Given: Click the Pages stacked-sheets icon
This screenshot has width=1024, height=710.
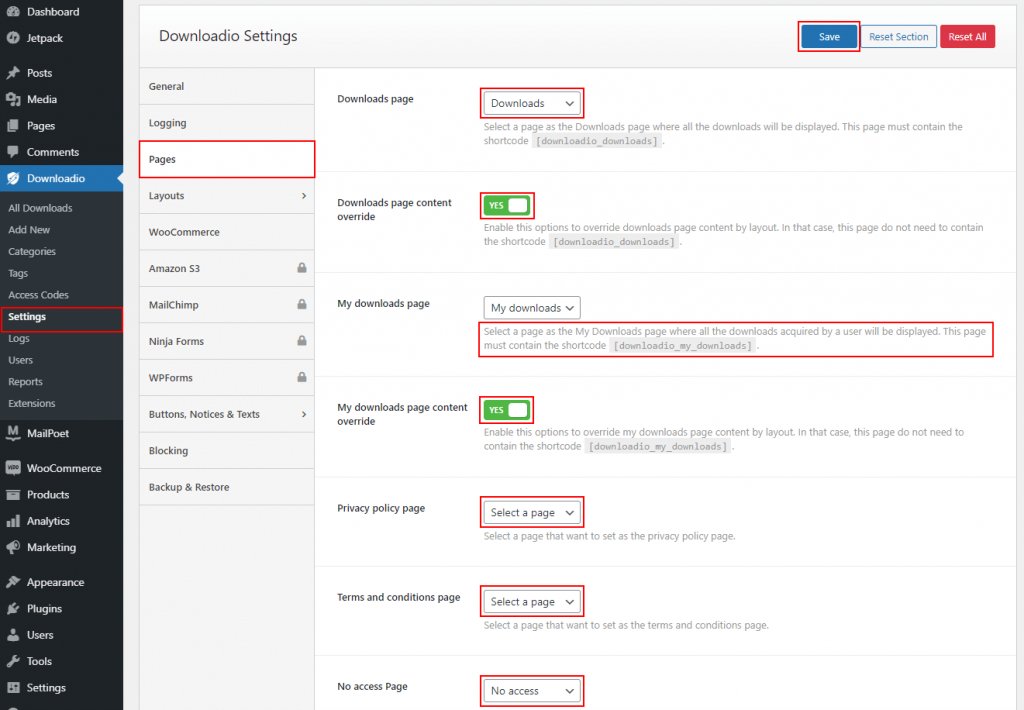Looking at the screenshot, I should click(x=13, y=125).
